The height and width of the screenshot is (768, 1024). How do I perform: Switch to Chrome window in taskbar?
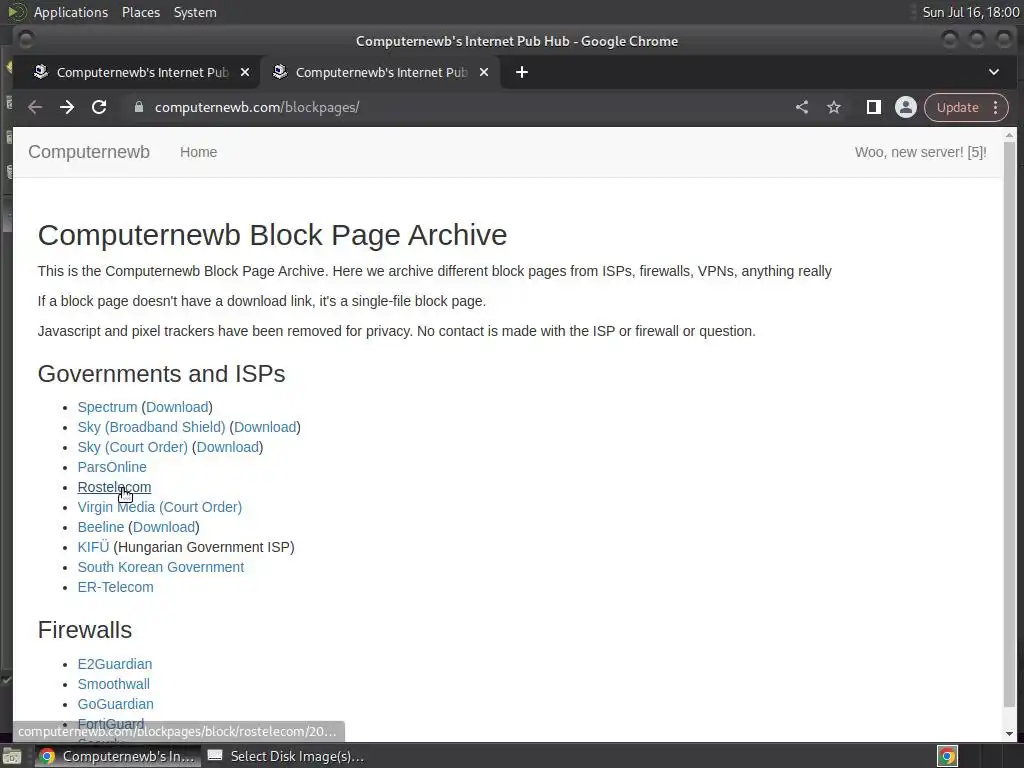click(x=116, y=756)
